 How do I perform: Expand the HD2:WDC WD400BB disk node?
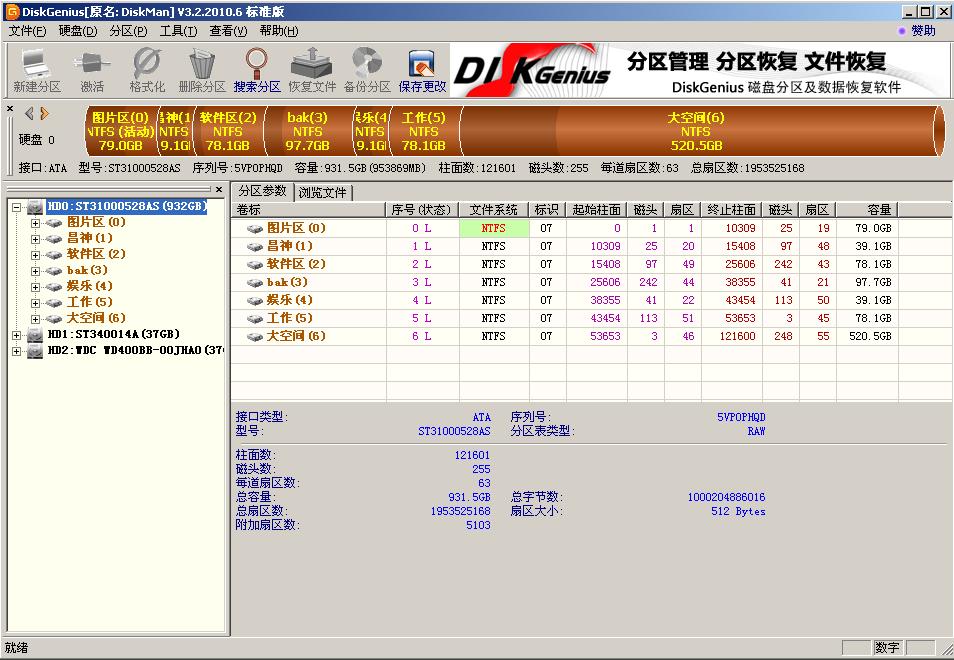16,351
